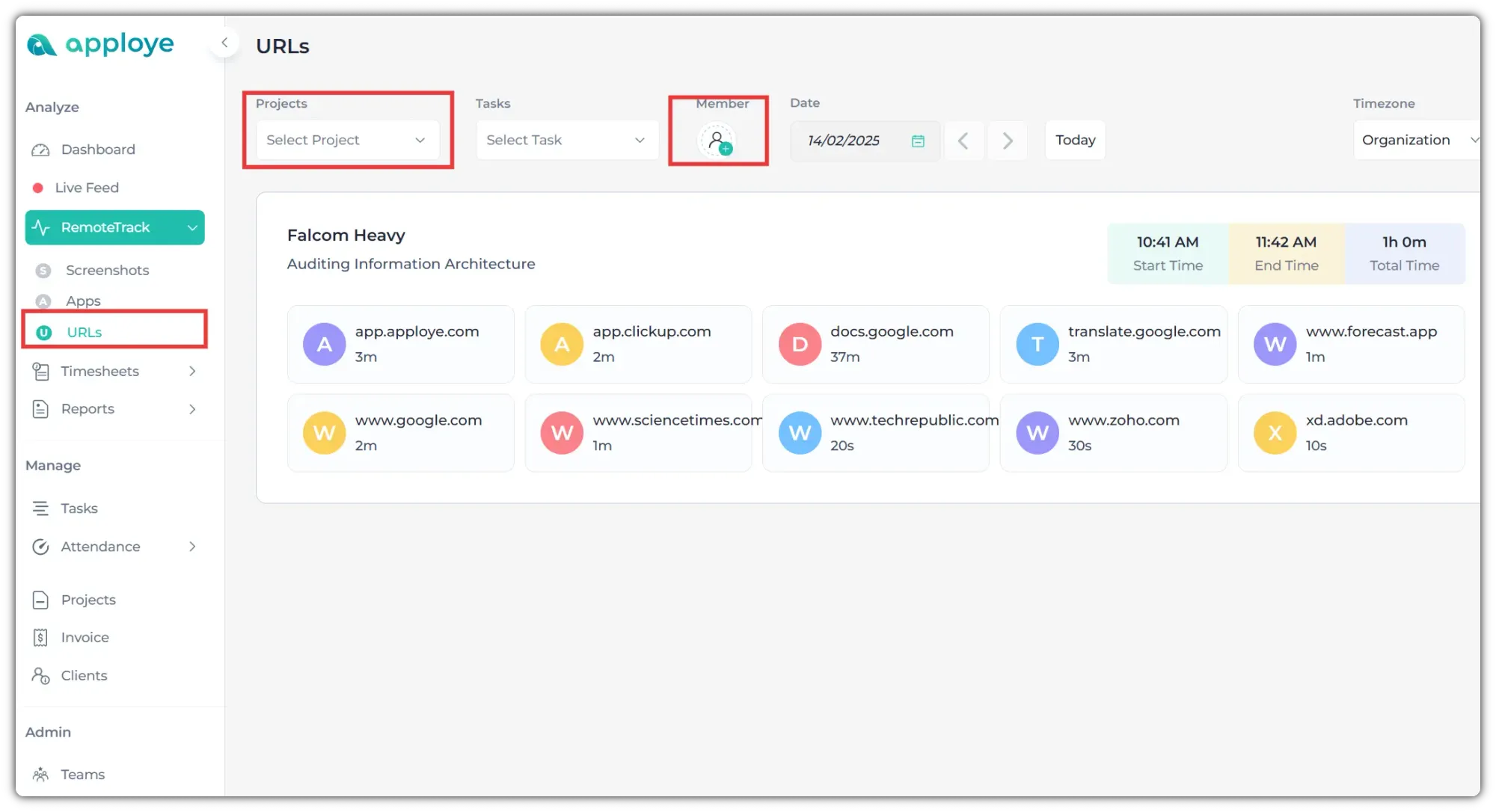Open the Select Task dropdown
This screenshot has height=812, width=1496.
[566, 141]
